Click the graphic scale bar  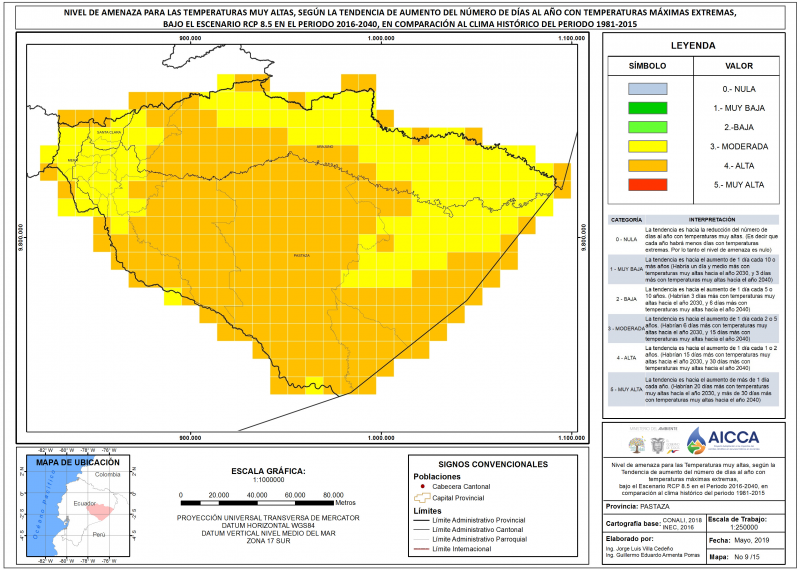tap(257, 503)
